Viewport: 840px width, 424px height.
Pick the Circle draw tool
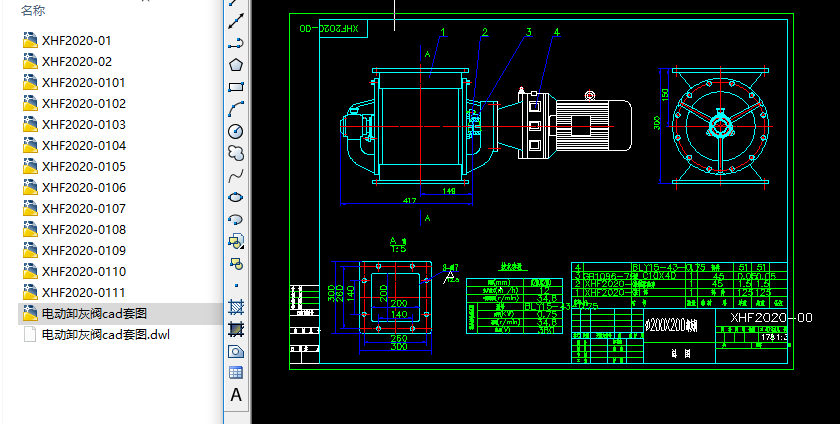coord(236,130)
